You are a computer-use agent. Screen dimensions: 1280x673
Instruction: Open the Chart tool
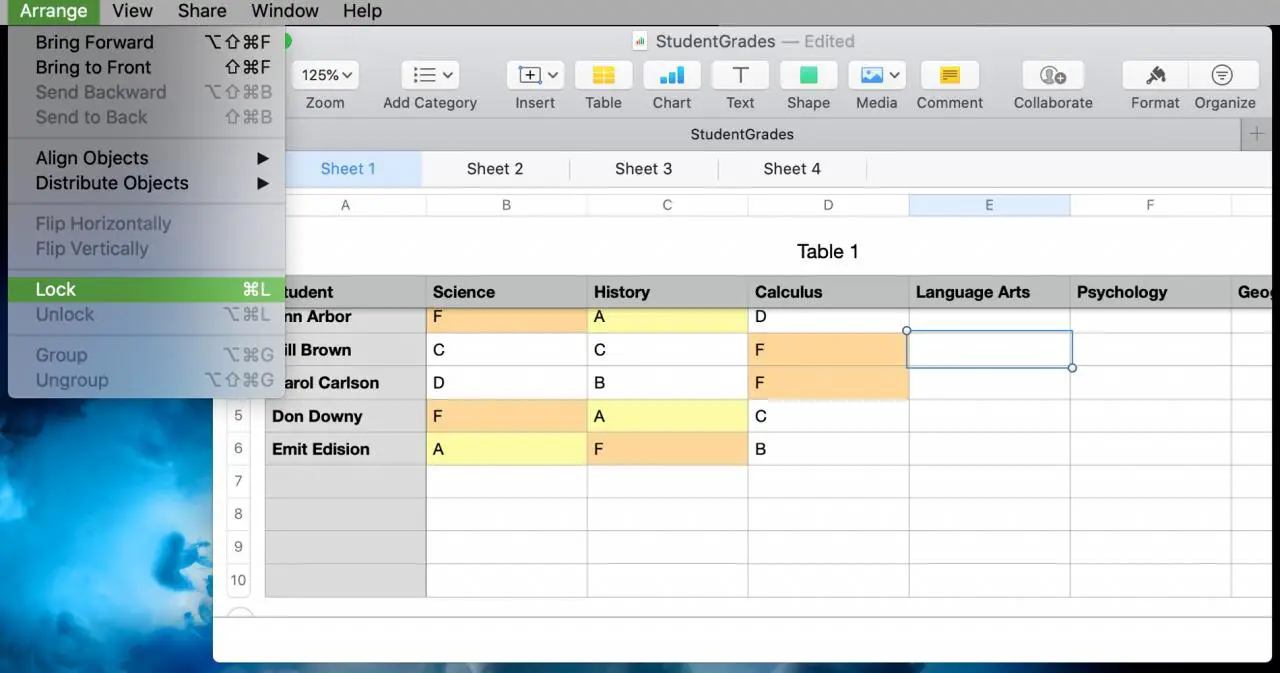click(672, 76)
